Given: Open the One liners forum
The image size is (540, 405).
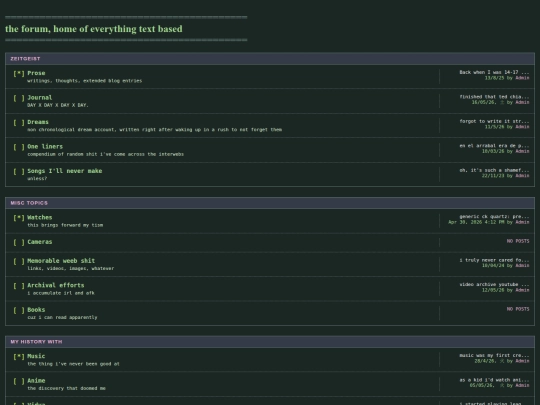Looking at the screenshot, I should click(x=45, y=146).
